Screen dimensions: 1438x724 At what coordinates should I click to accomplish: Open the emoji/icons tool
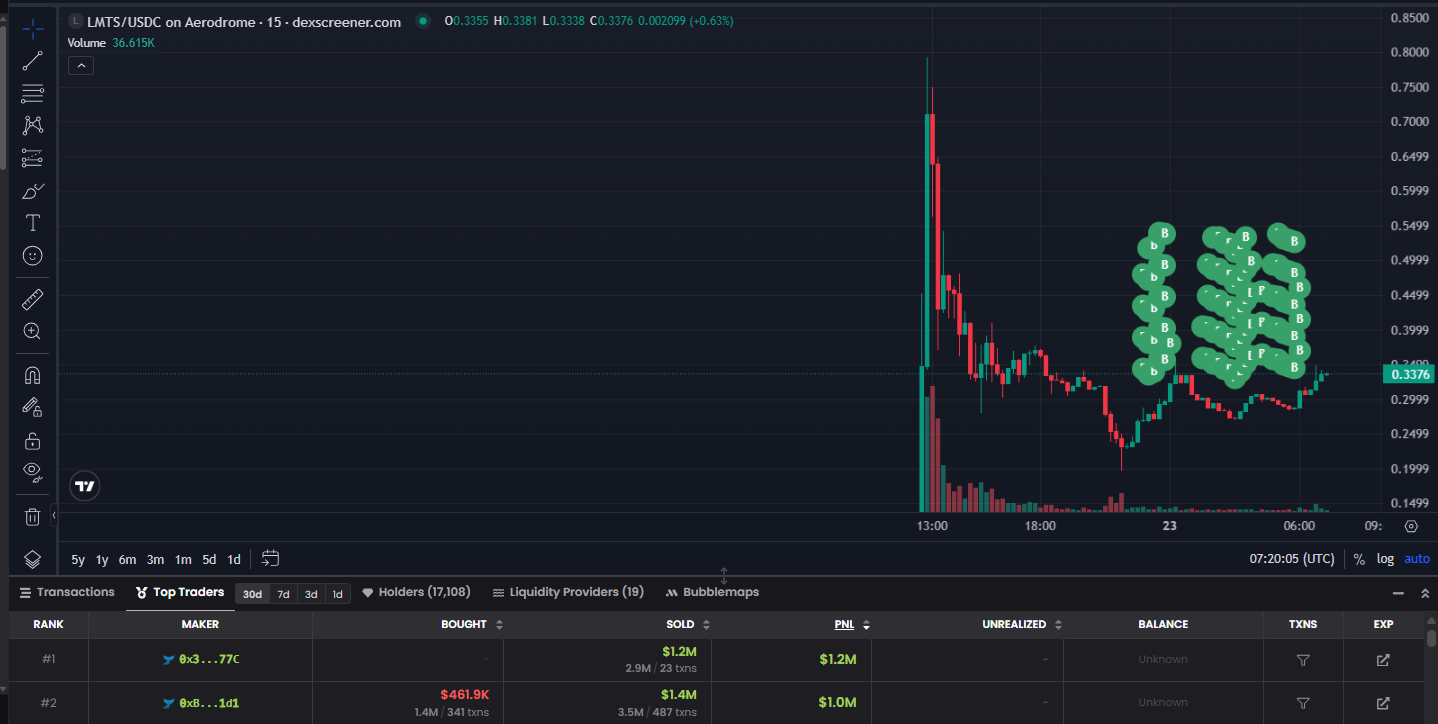point(32,256)
